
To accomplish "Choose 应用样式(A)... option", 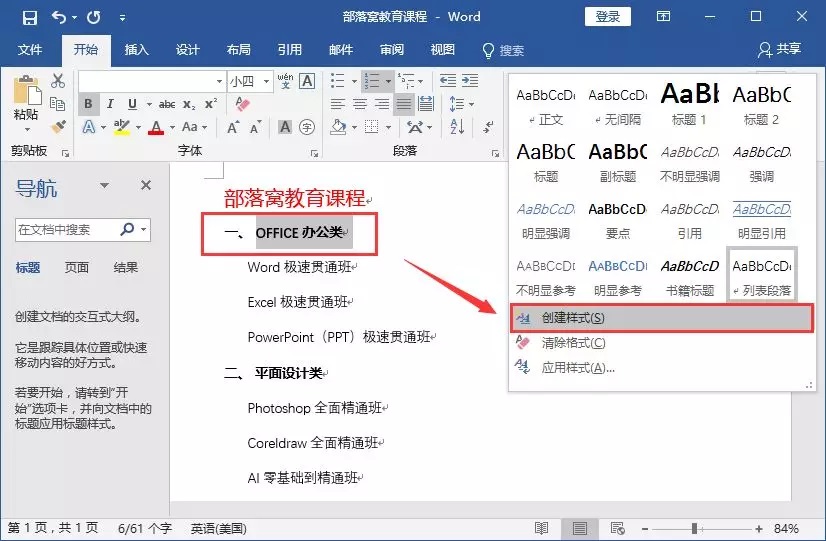I will point(662,367).
